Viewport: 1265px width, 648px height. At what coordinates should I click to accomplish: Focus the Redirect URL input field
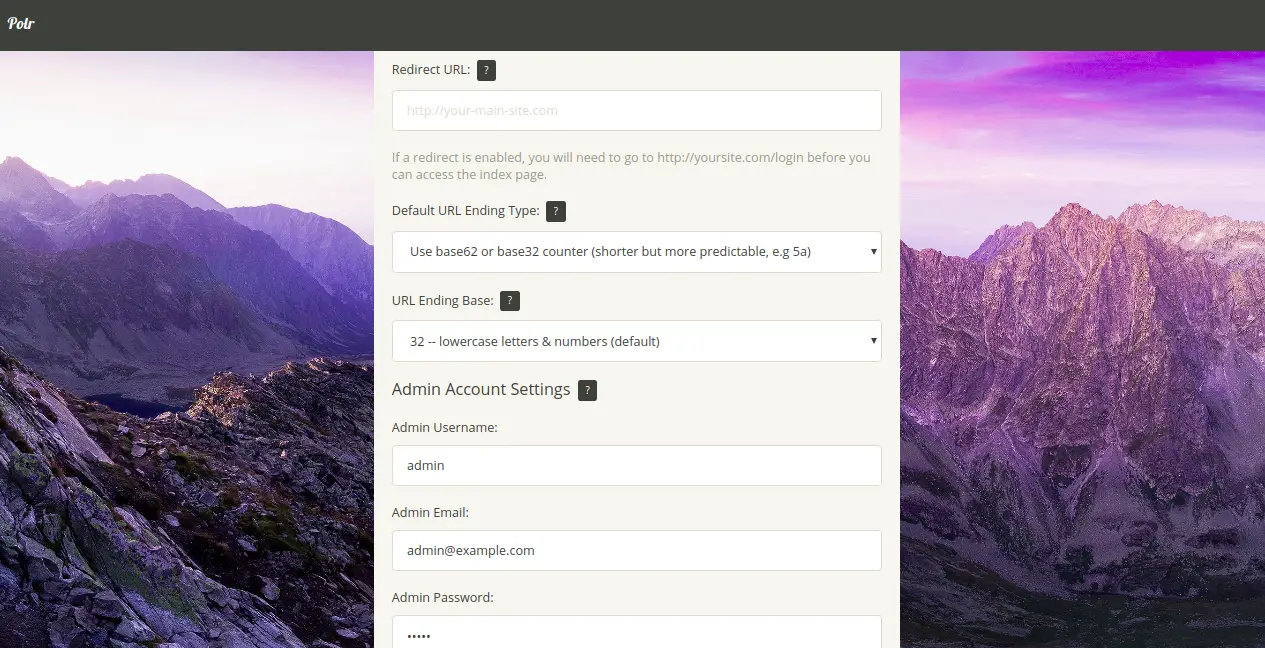[x=637, y=110]
